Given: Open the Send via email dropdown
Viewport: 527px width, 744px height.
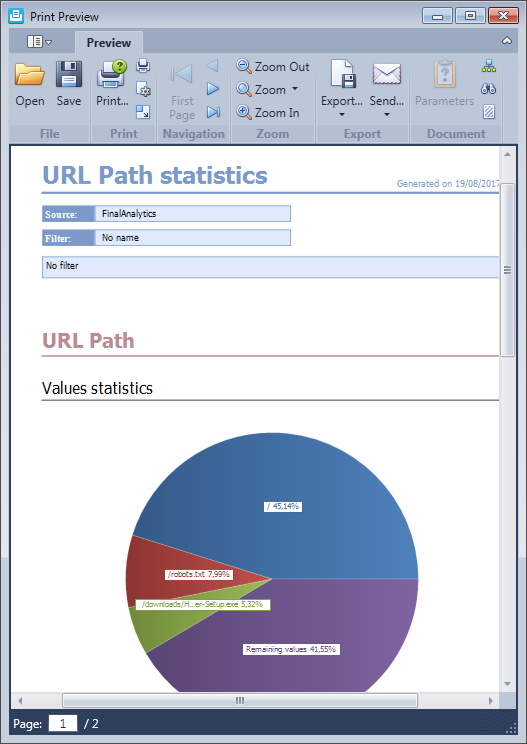Looking at the screenshot, I should coord(387,89).
